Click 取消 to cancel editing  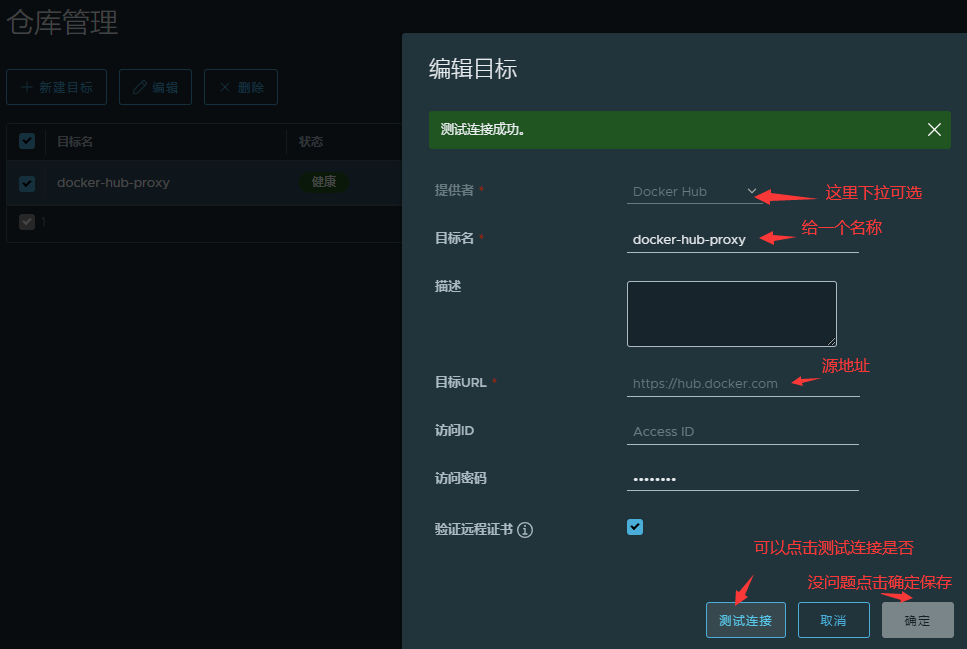(833, 620)
